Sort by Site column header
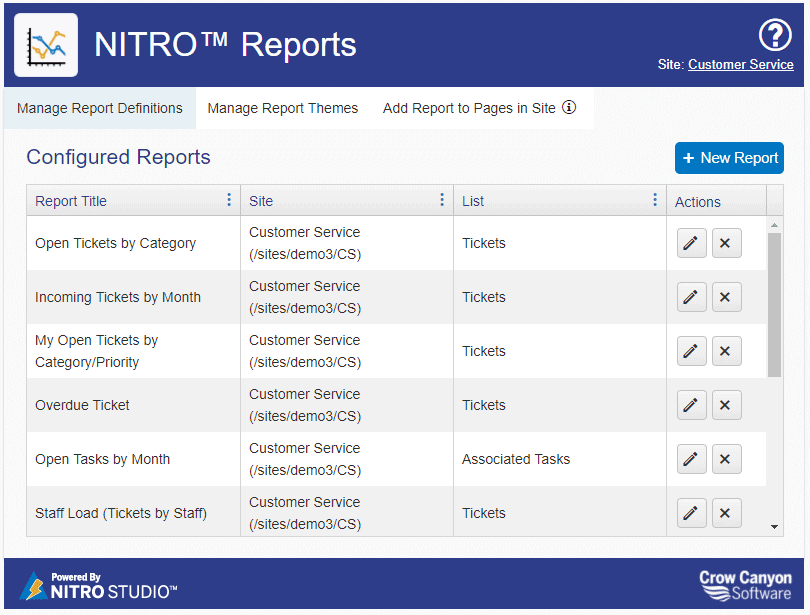This screenshot has height=615, width=810. 261,201
